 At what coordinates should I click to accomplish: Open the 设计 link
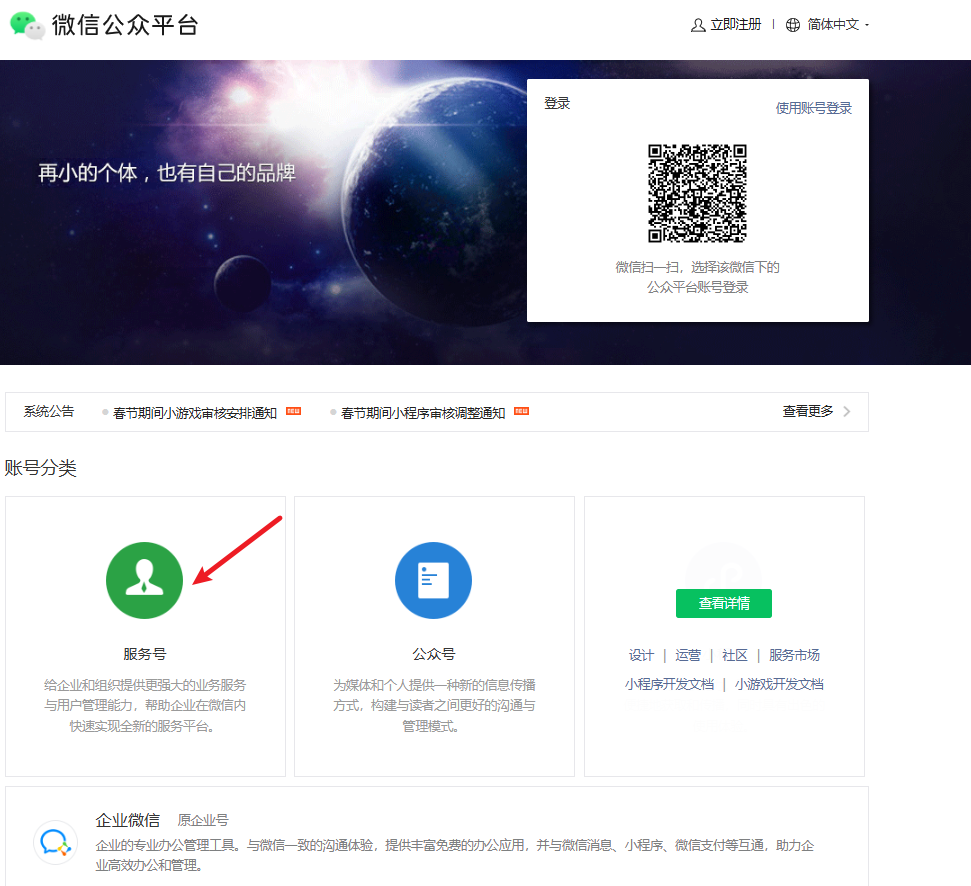[x=641, y=655]
